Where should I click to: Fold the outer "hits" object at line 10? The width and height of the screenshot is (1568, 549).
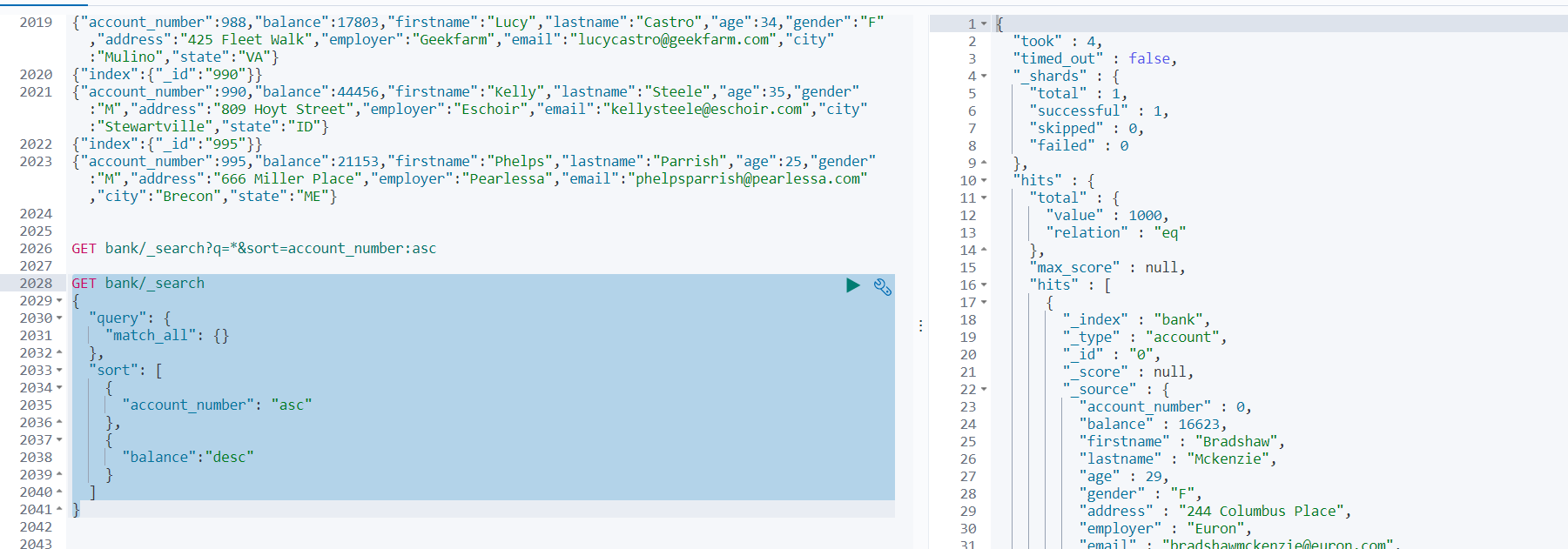point(984,181)
